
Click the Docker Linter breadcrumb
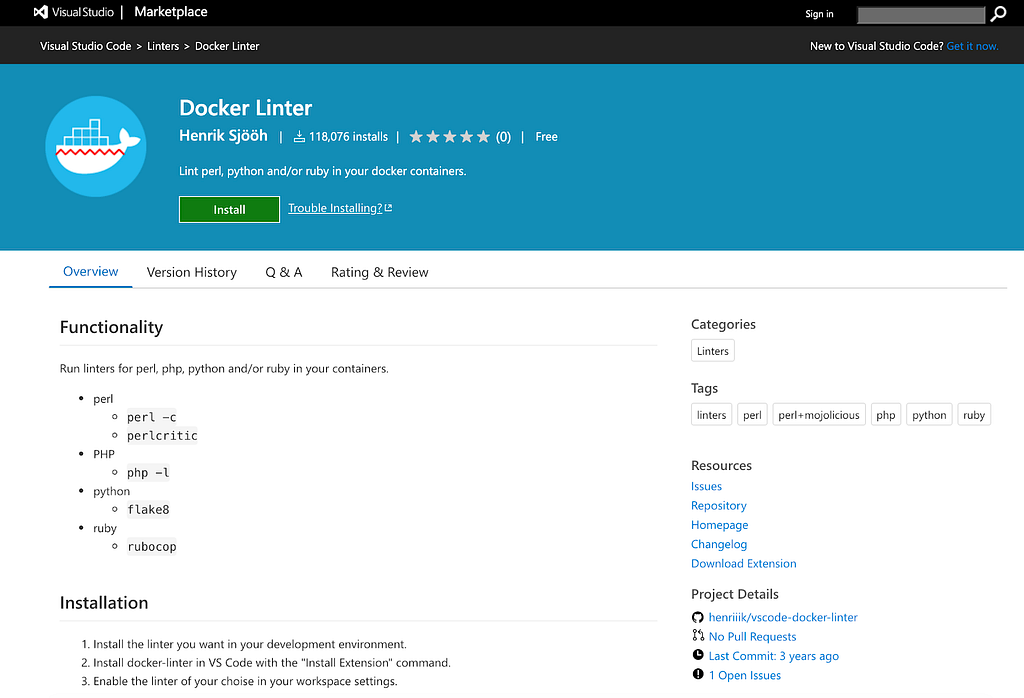227,46
